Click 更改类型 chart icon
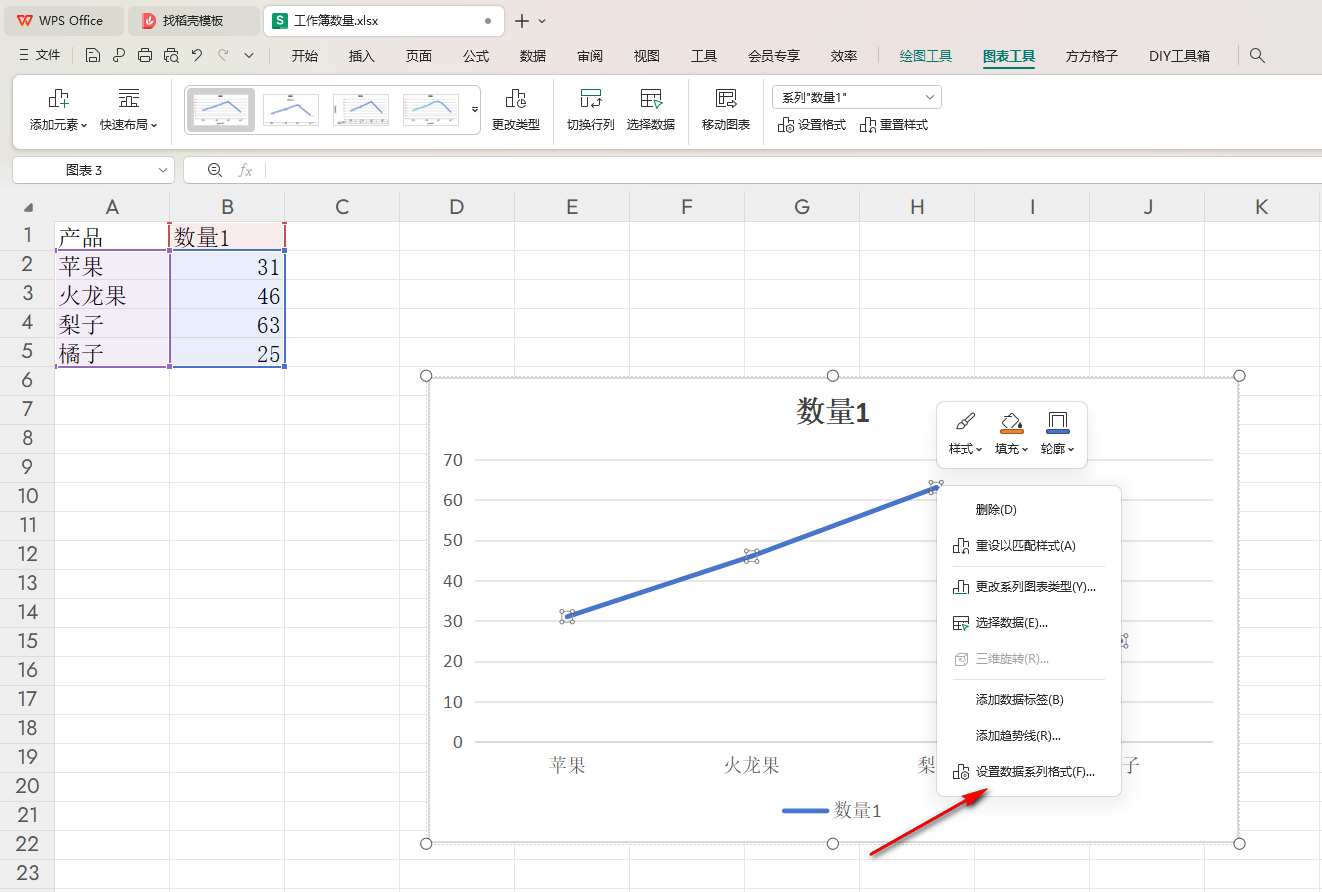This screenshot has height=892, width=1322. click(x=516, y=110)
